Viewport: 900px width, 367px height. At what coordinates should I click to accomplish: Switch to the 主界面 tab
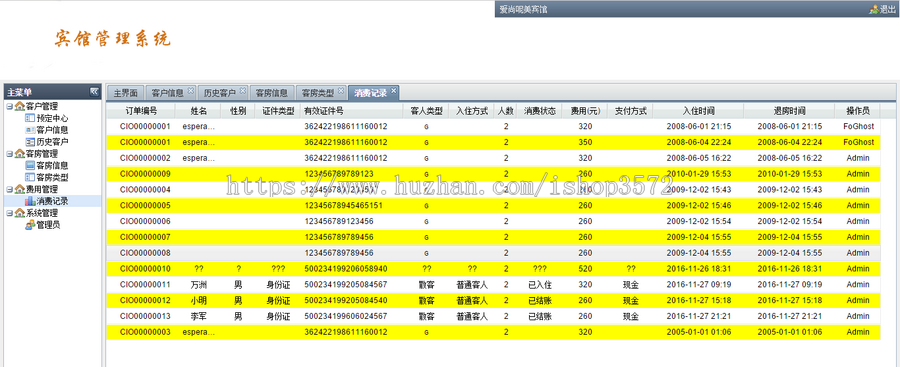[x=125, y=93]
